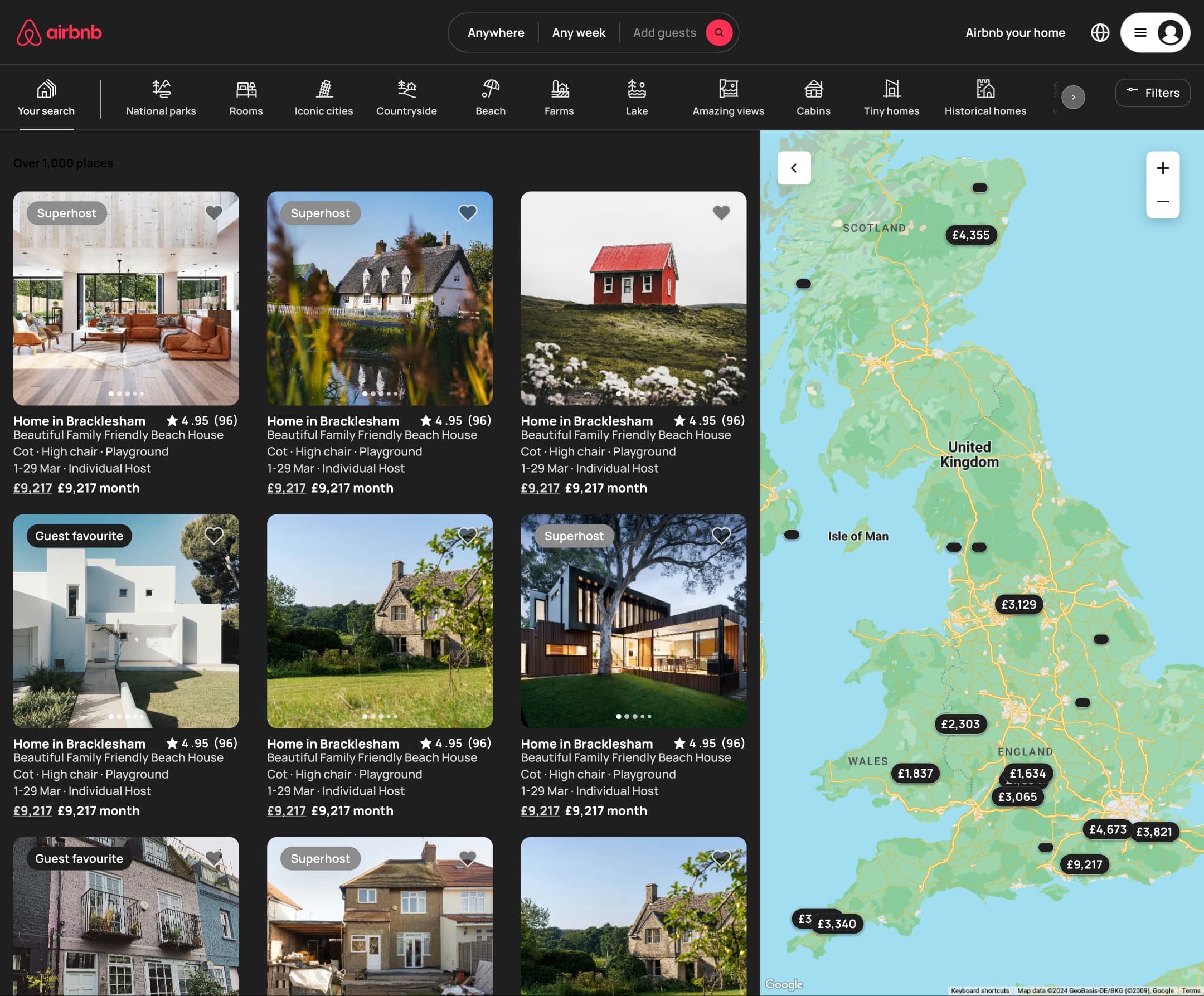The height and width of the screenshot is (996, 1204).
Task: Choose the Tiny homes category icon
Action: (x=891, y=89)
